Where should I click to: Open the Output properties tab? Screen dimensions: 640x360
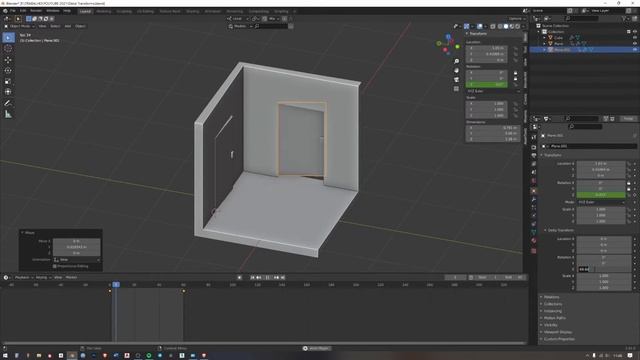[533, 156]
